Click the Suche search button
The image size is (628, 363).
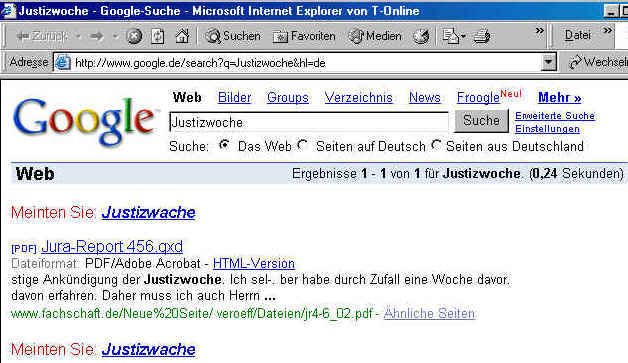481,121
